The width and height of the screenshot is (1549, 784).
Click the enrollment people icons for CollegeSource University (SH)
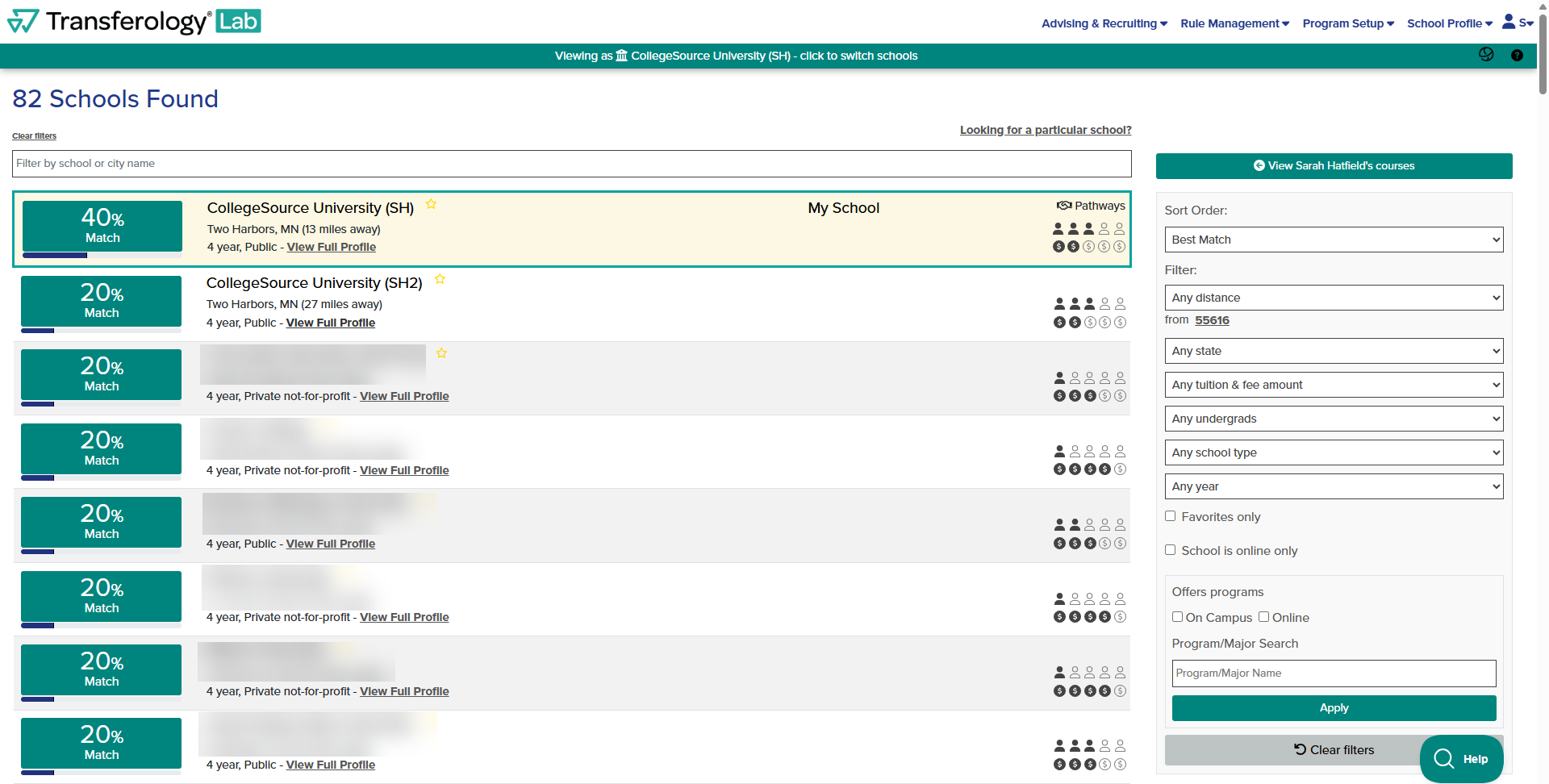pyautogui.click(x=1088, y=229)
